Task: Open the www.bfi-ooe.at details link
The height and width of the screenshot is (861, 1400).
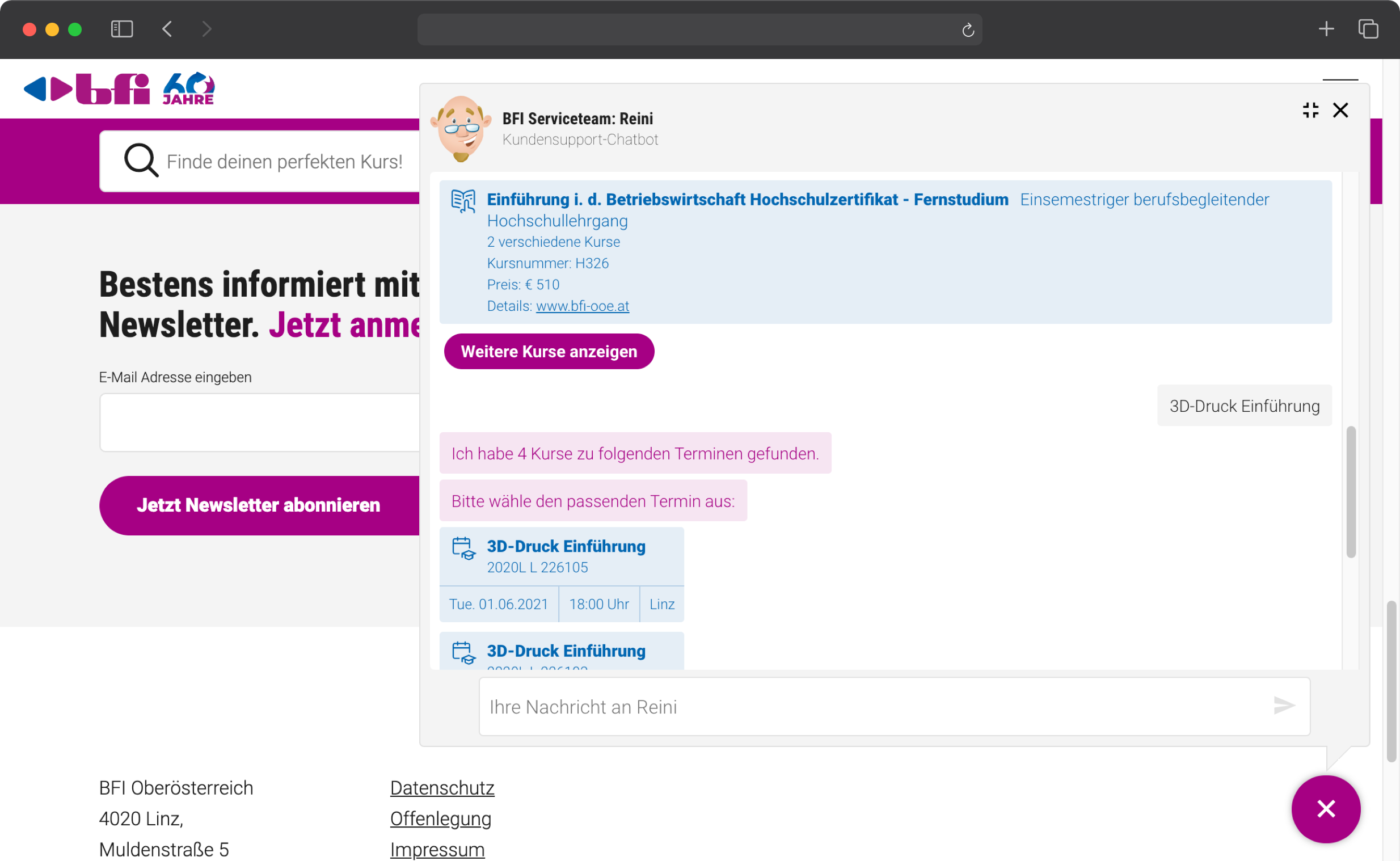Action: coord(582,306)
